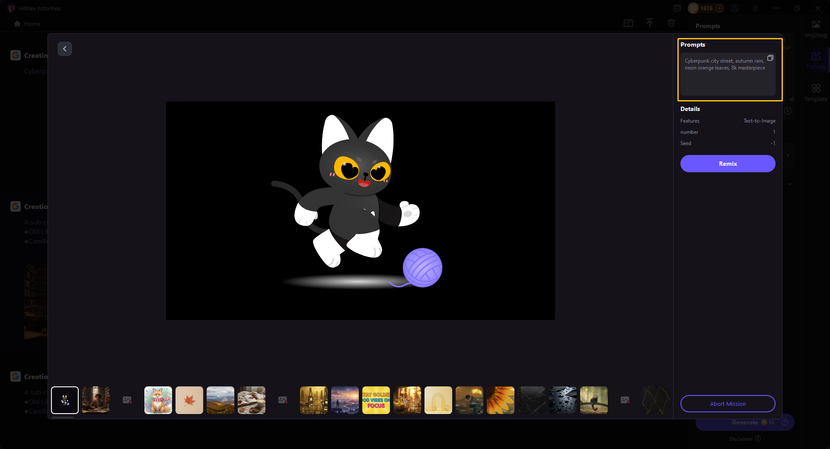Open the feedback message icon in title bar

coord(677,8)
